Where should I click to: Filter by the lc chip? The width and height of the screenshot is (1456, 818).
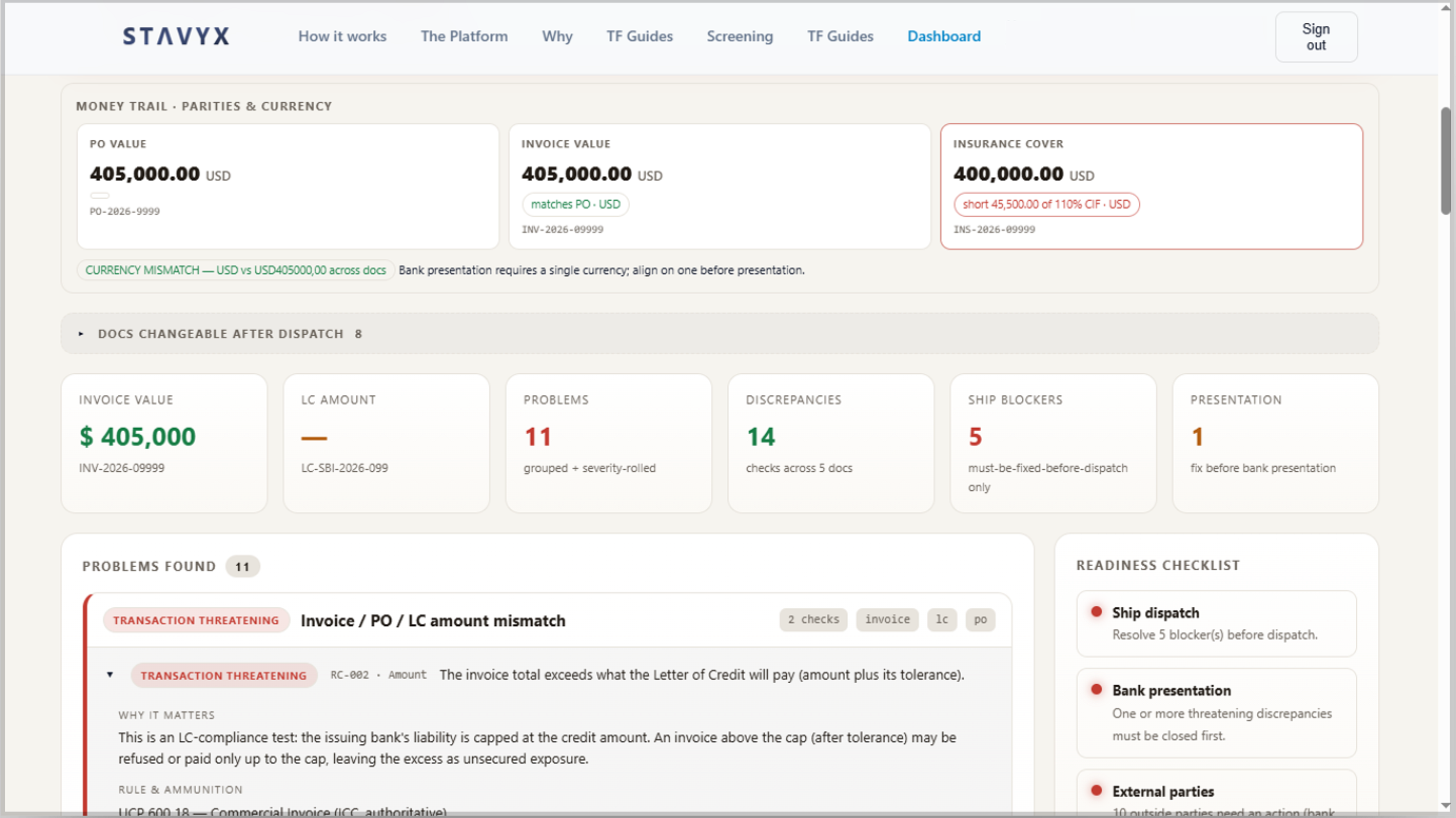click(941, 620)
